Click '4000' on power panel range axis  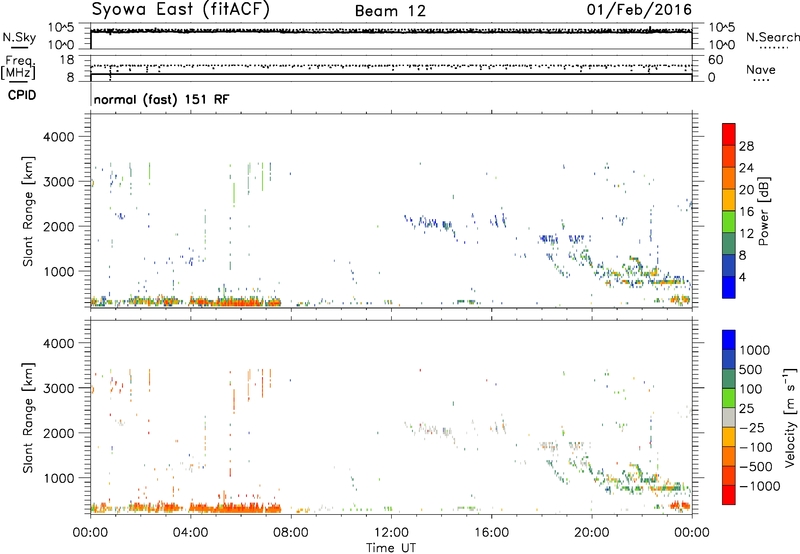59,137
